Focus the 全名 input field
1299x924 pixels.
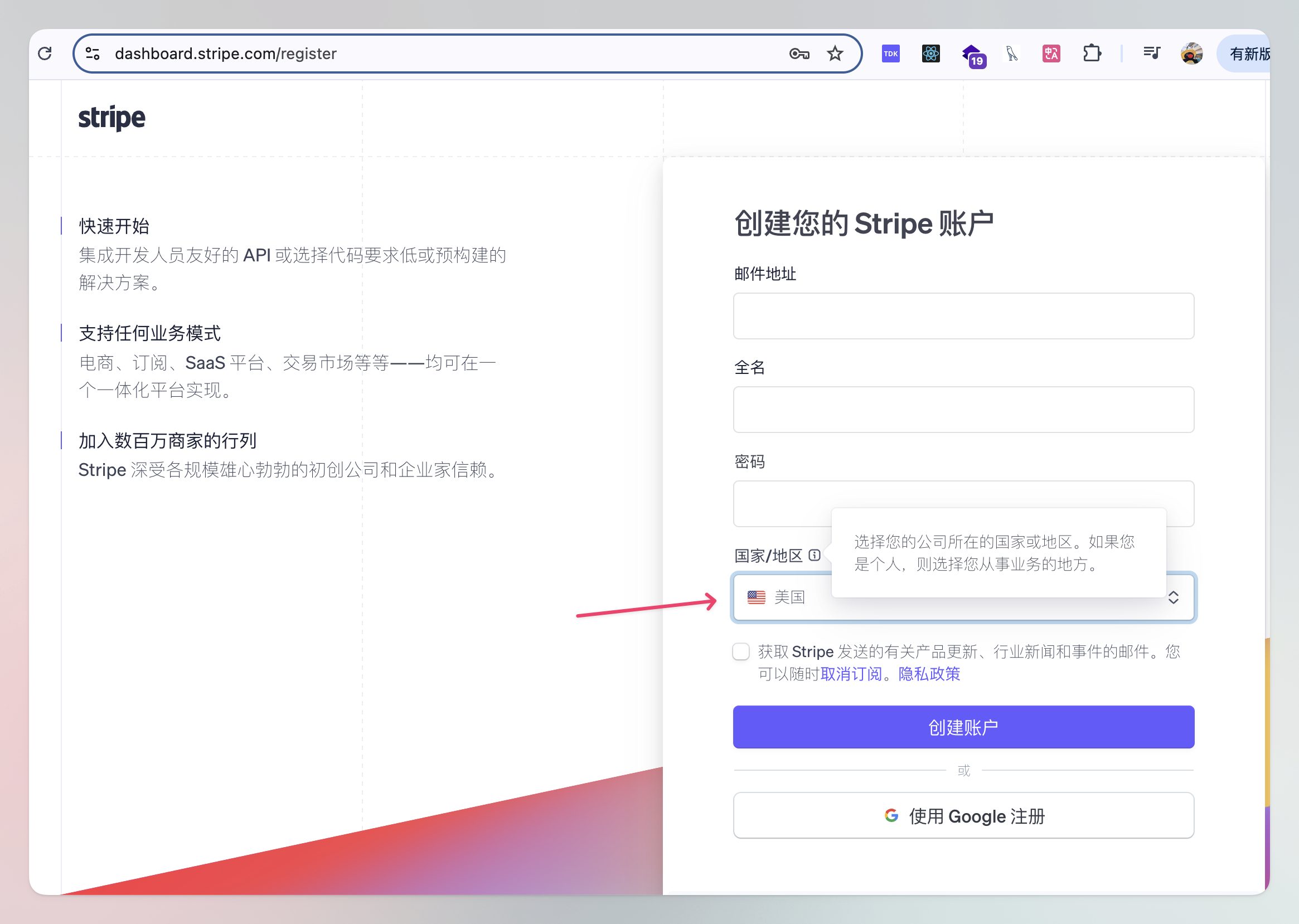[963, 410]
